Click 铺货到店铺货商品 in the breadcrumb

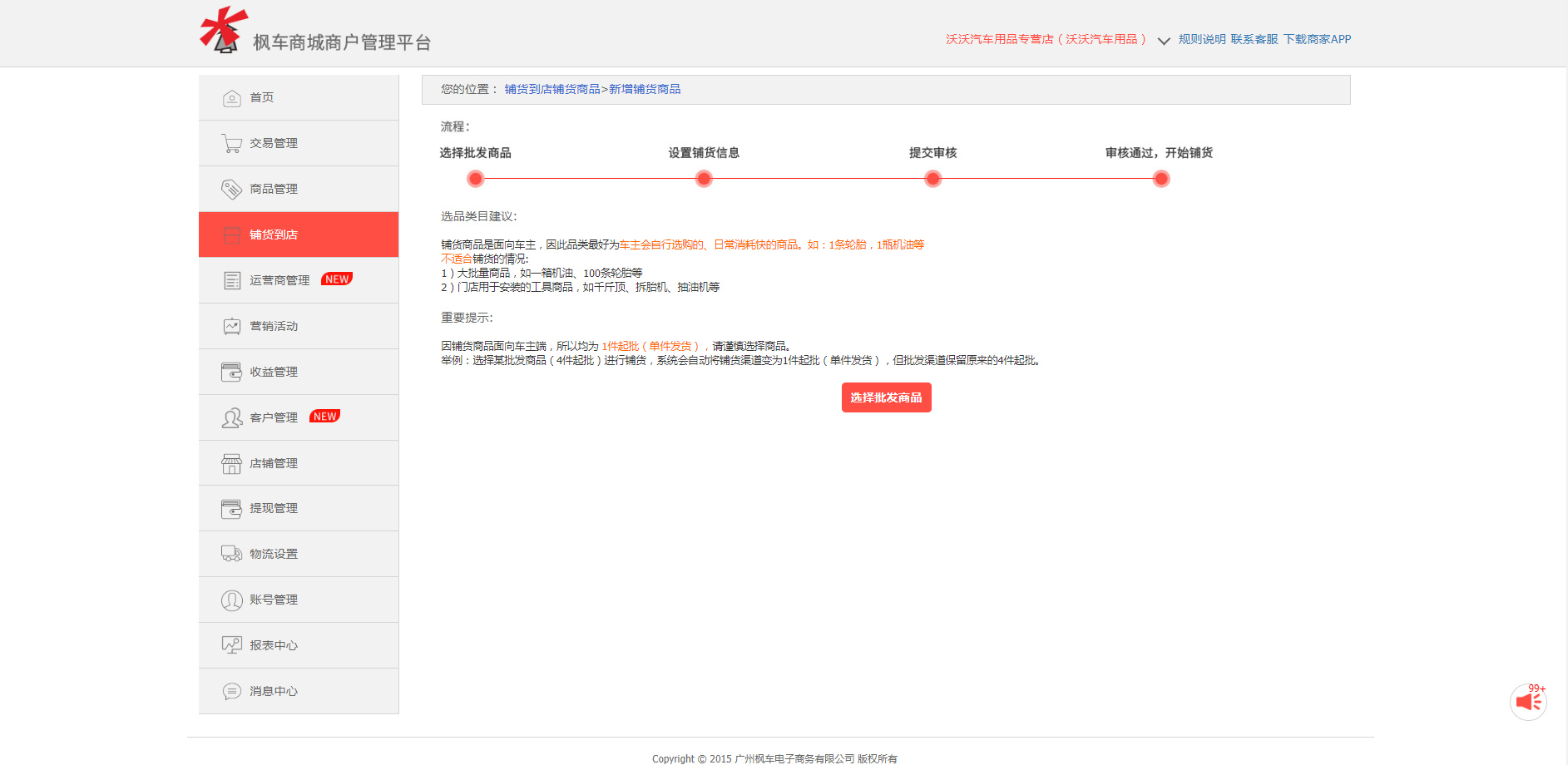coord(550,88)
